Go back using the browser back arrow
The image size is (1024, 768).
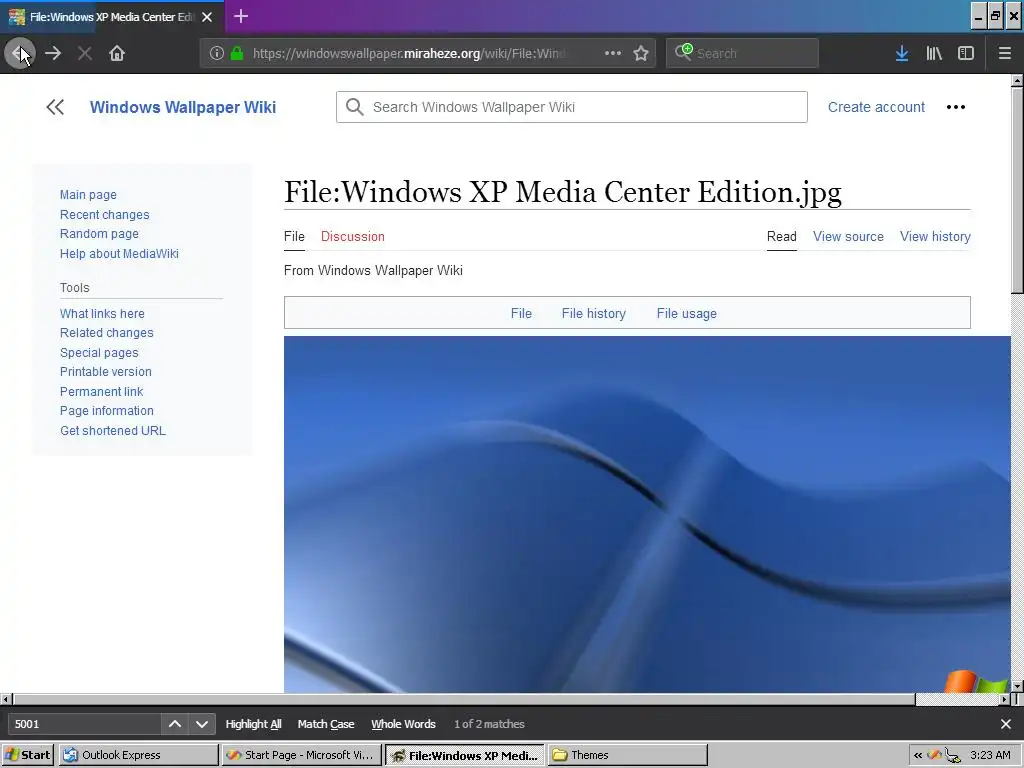pos(20,53)
